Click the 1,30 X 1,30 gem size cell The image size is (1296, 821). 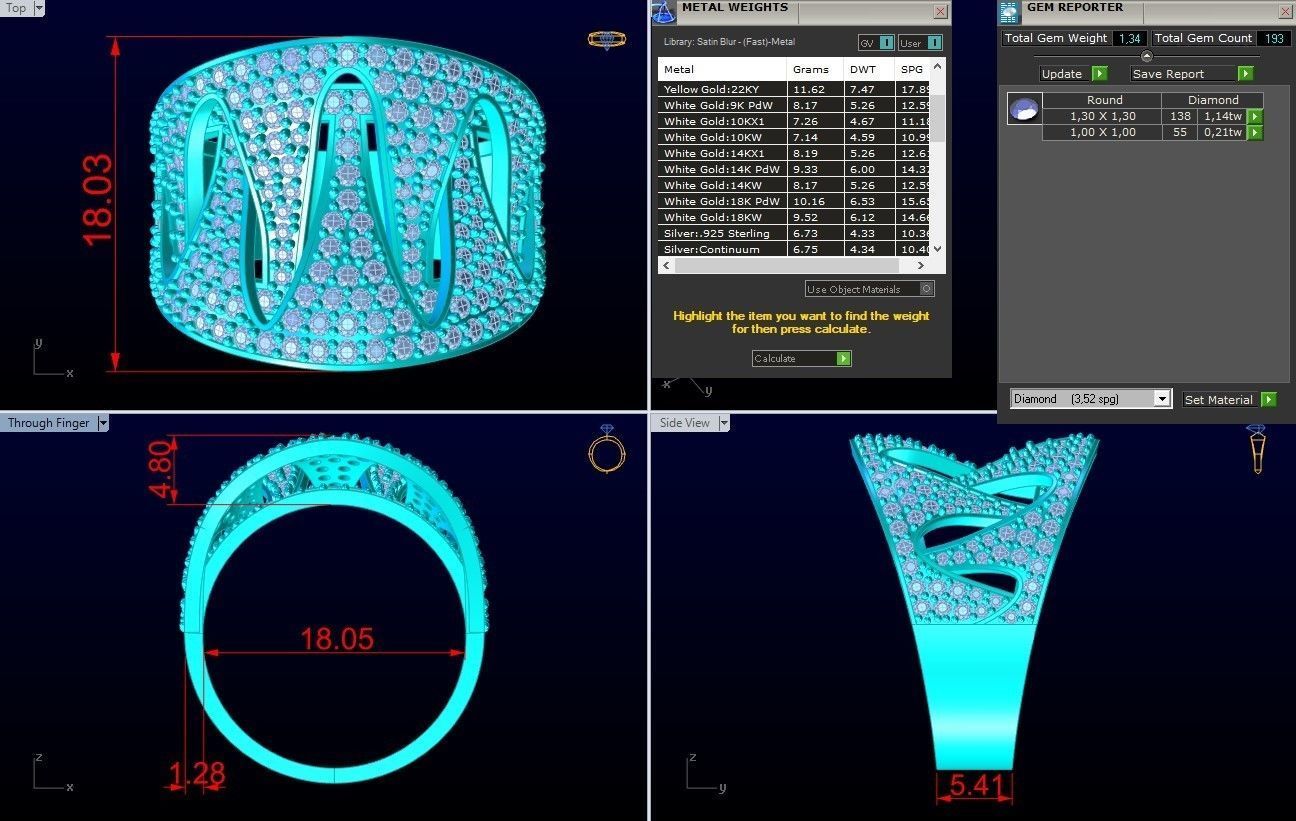1102,116
